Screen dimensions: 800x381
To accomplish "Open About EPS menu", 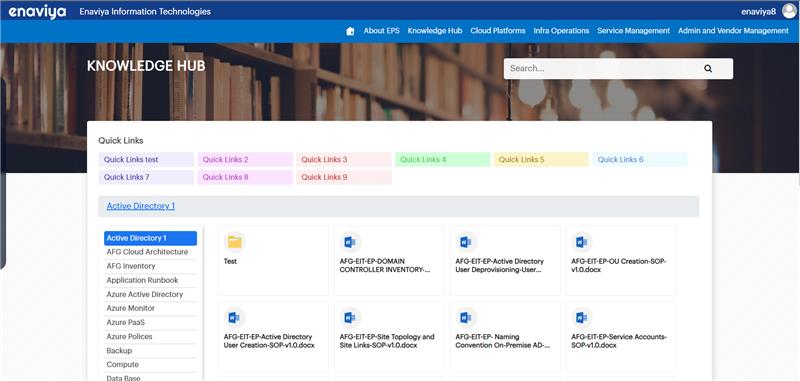I will [381, 31].
